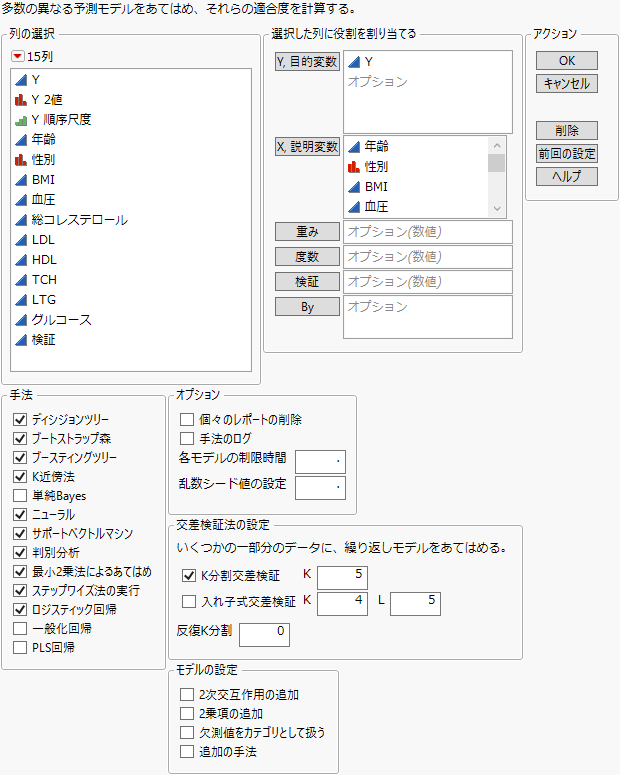620x775 pixels.
Task: Enable 一般化回帰 method
Action: tap(20, 629)
